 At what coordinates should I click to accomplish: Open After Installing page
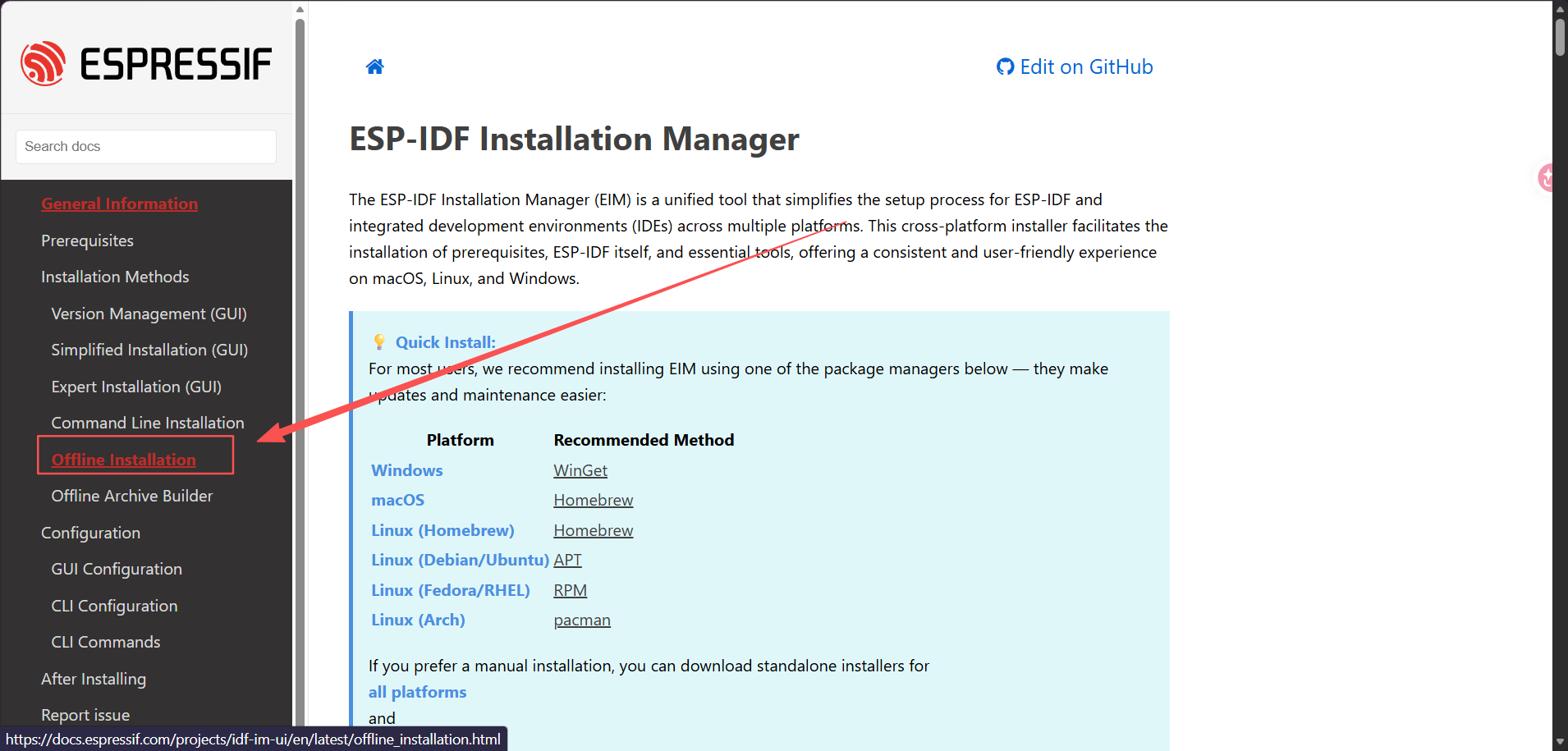[x=94, y=679]
